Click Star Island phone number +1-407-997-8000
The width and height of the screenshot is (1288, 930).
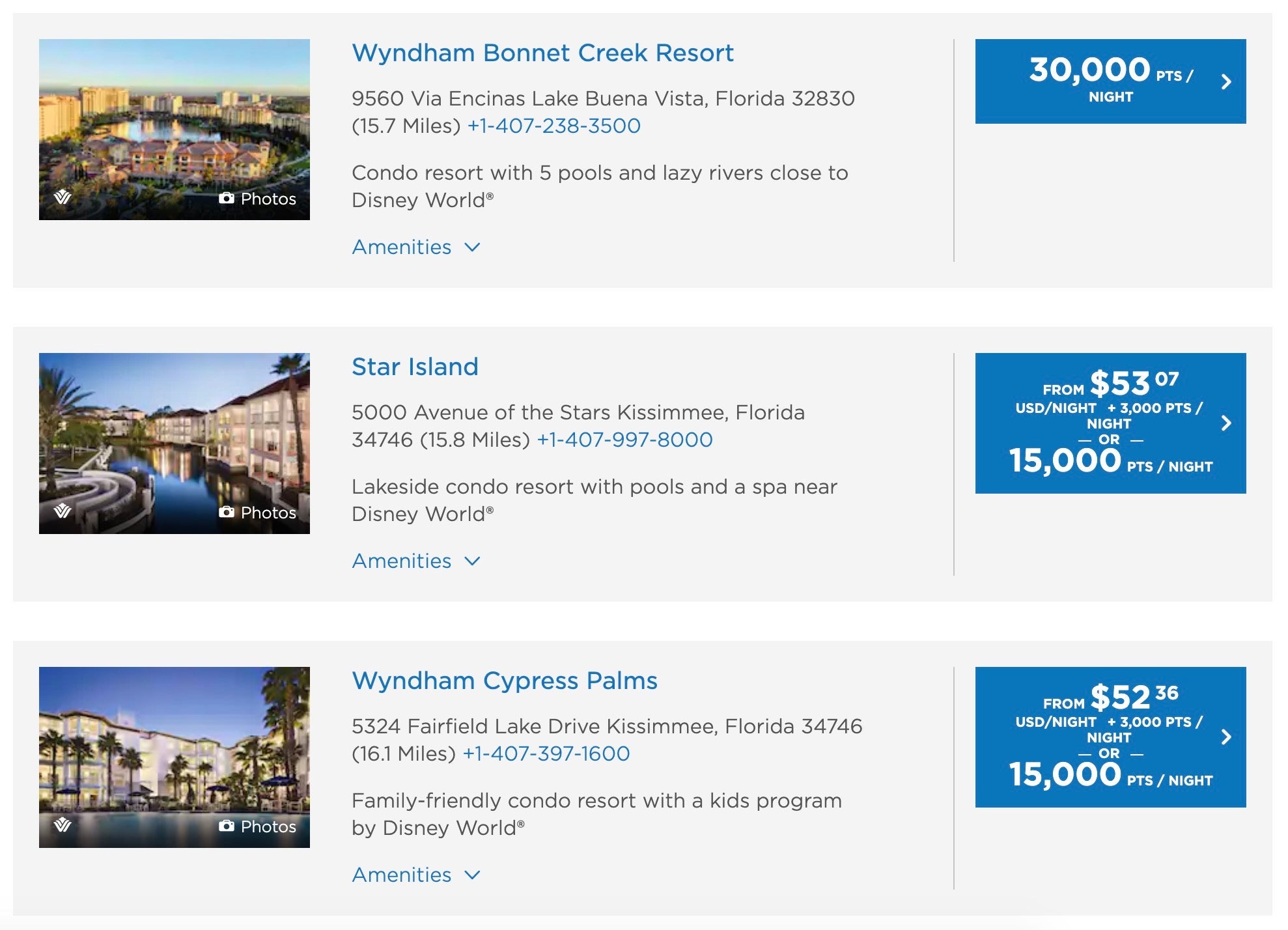(x=624, y=440)
